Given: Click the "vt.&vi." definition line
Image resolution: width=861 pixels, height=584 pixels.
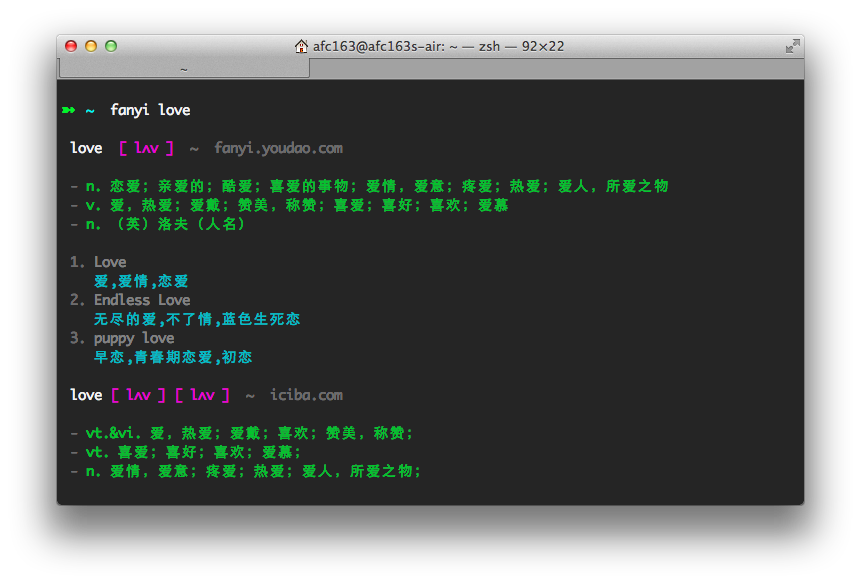Looking at the screenshot, I should [x=242, y=433].
